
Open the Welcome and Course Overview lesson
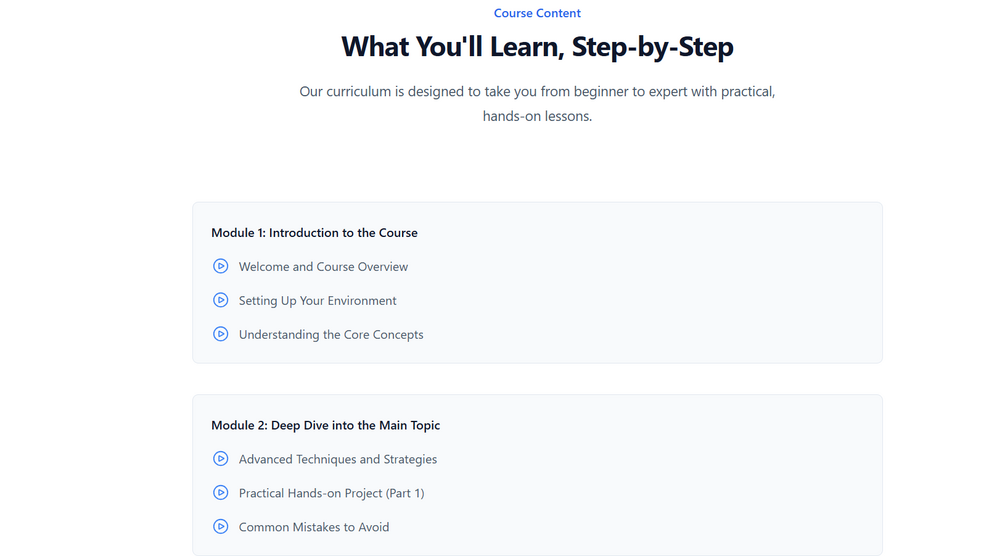[323, 267]
